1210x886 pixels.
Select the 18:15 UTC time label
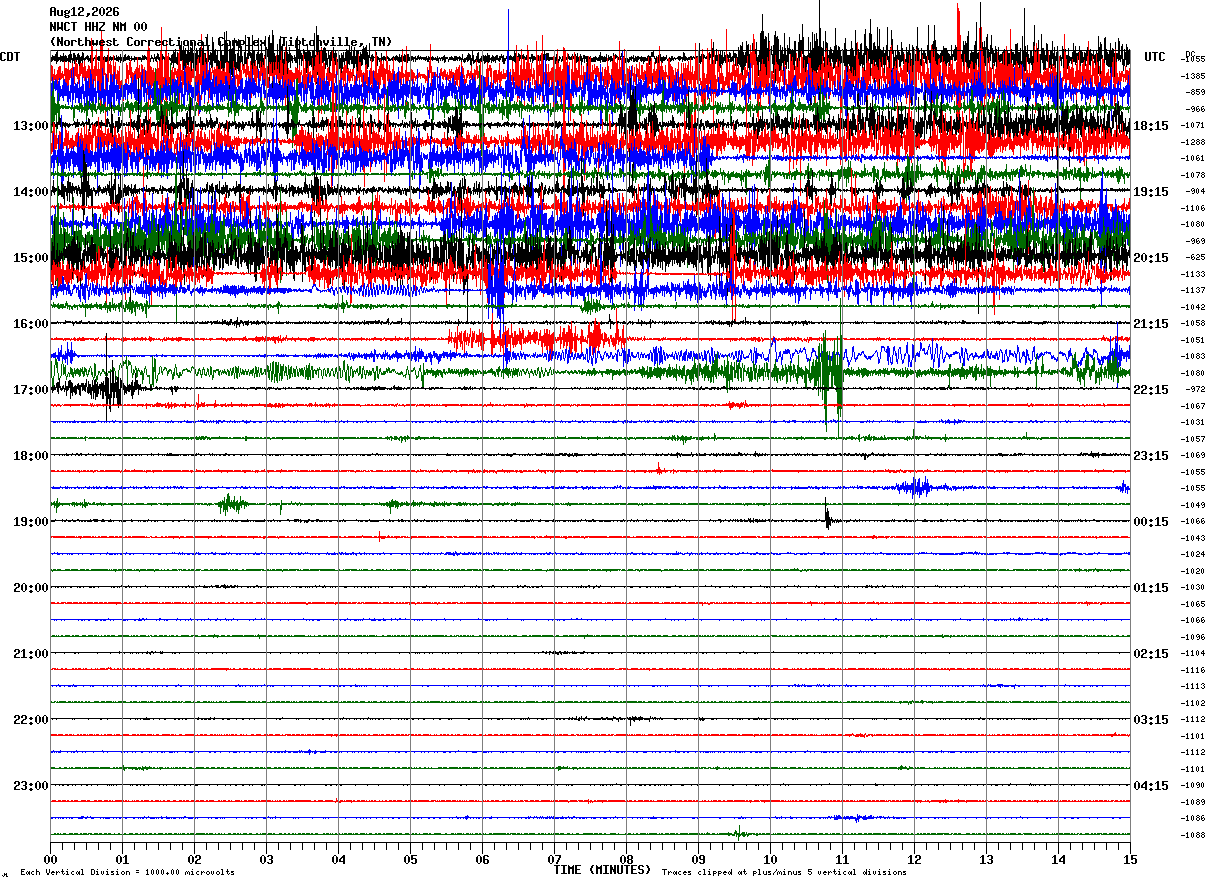pos(1150,126)
